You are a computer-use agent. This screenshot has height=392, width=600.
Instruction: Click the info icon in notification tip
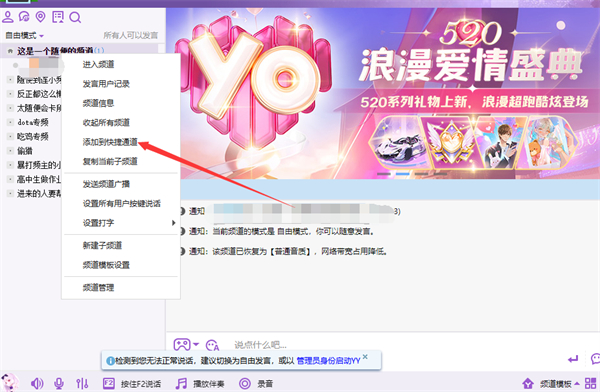(x=110, y=361)
